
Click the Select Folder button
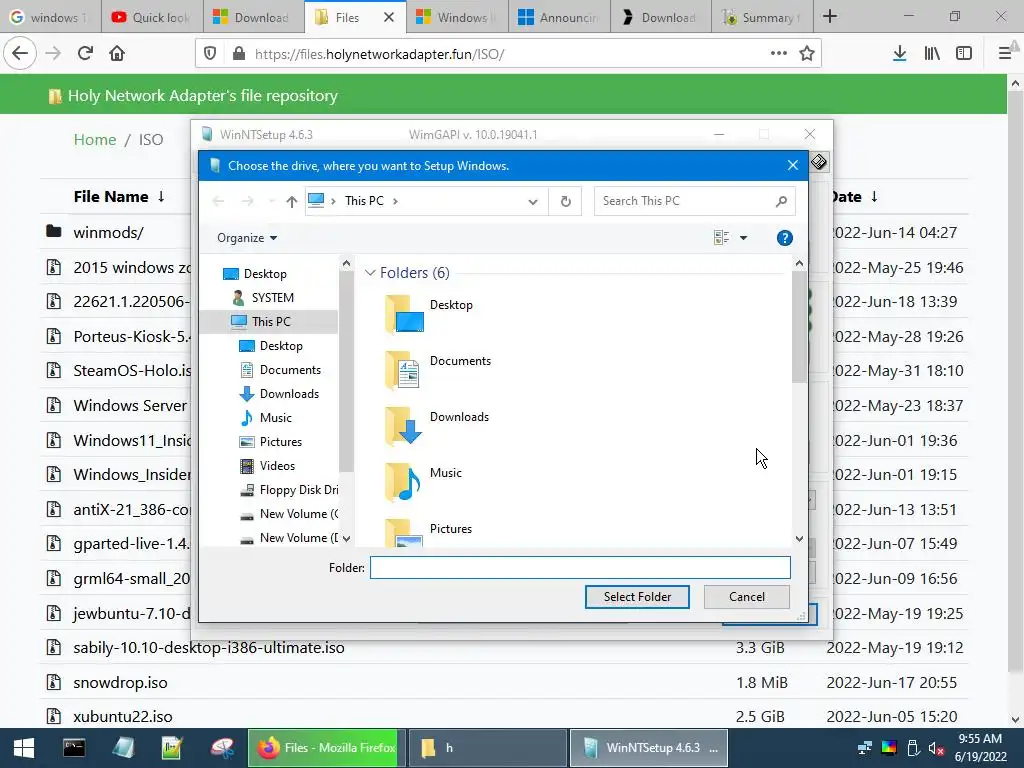click(x=637, y=597)
